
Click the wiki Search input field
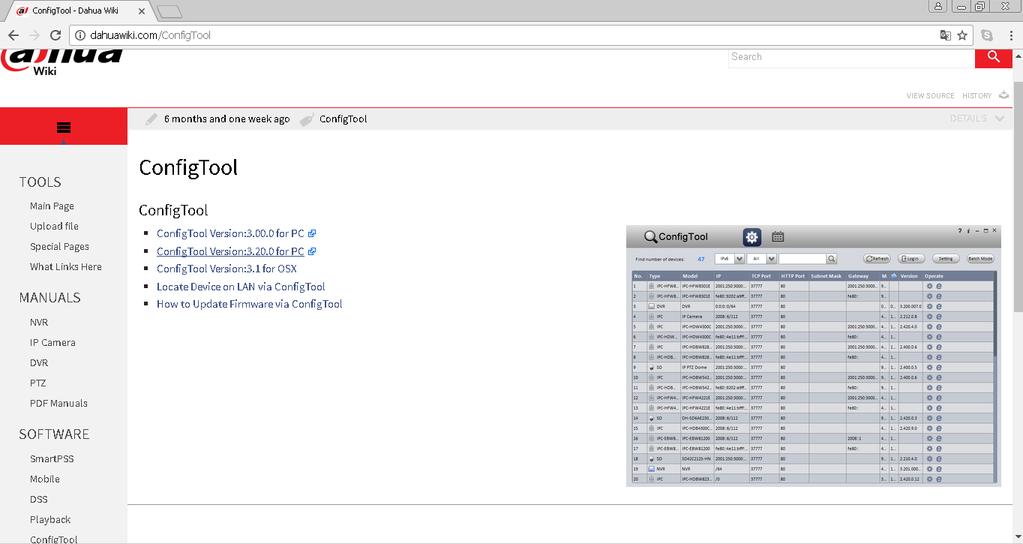tap(851, 57)
